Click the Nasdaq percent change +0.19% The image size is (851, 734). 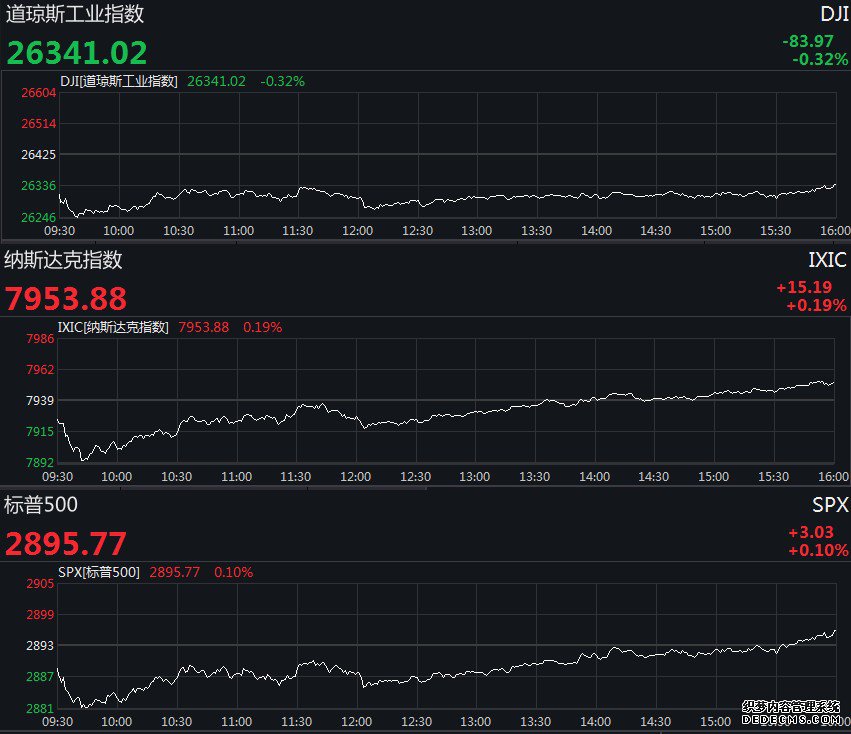816,305
